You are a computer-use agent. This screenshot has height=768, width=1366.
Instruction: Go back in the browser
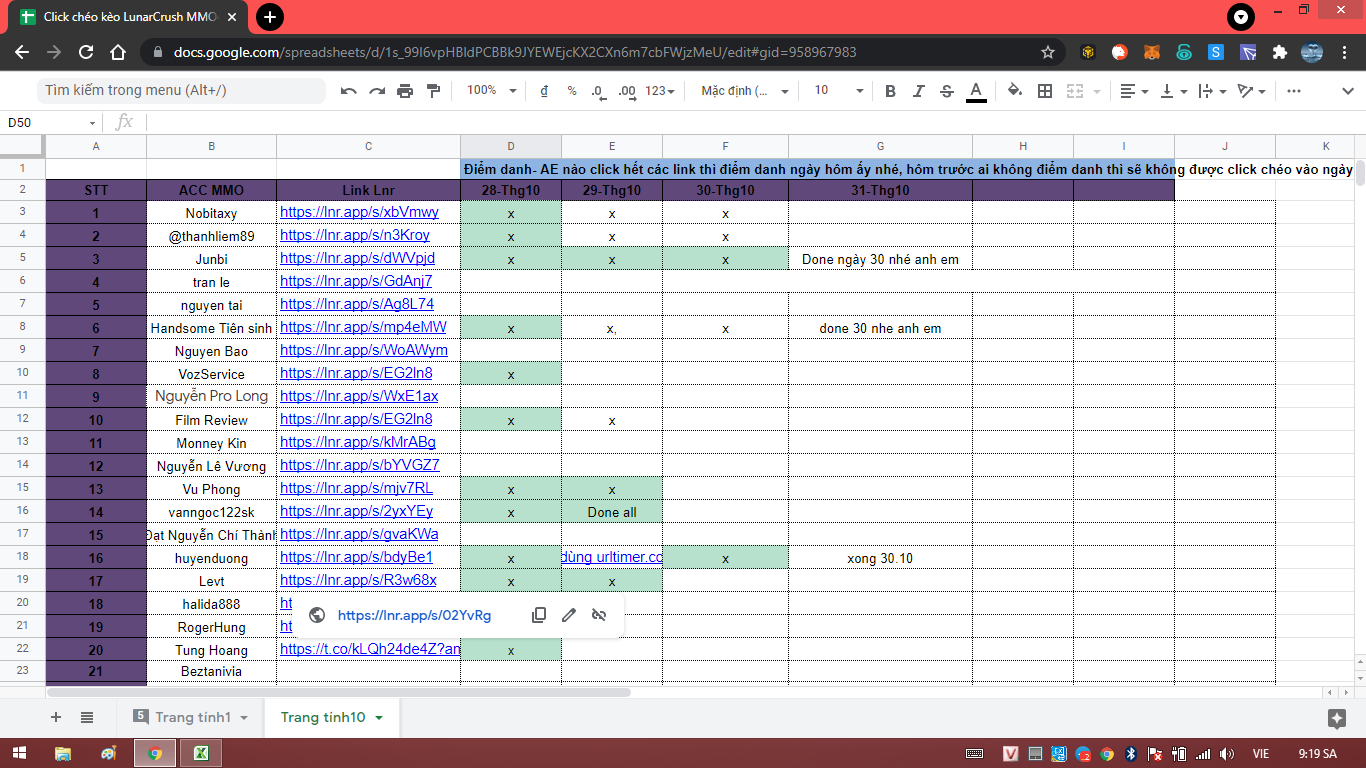pyautogui.click(x=22, y=52)
